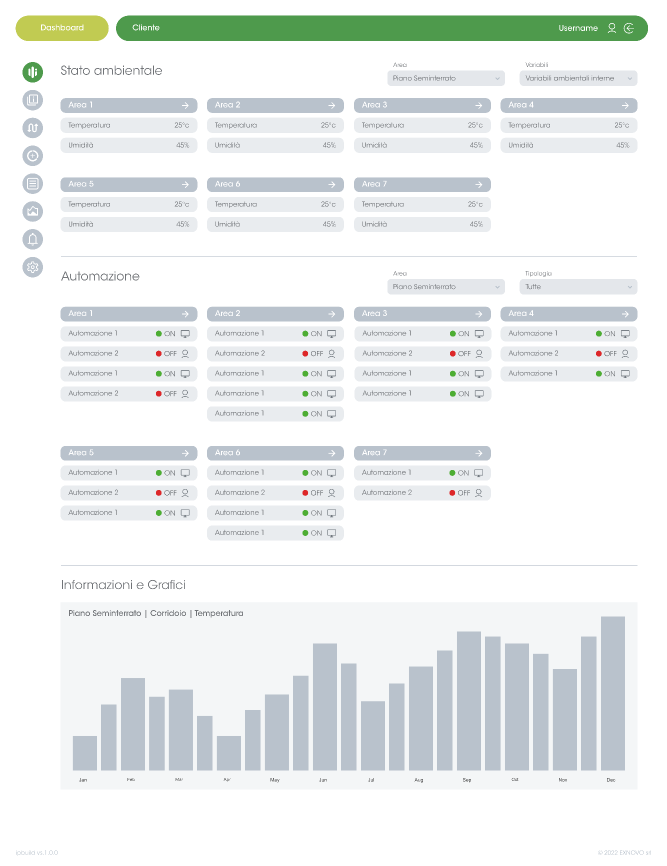Open the Tipologia dropdown showing Tutte
The image size is (667, 866).
[580, 287]
